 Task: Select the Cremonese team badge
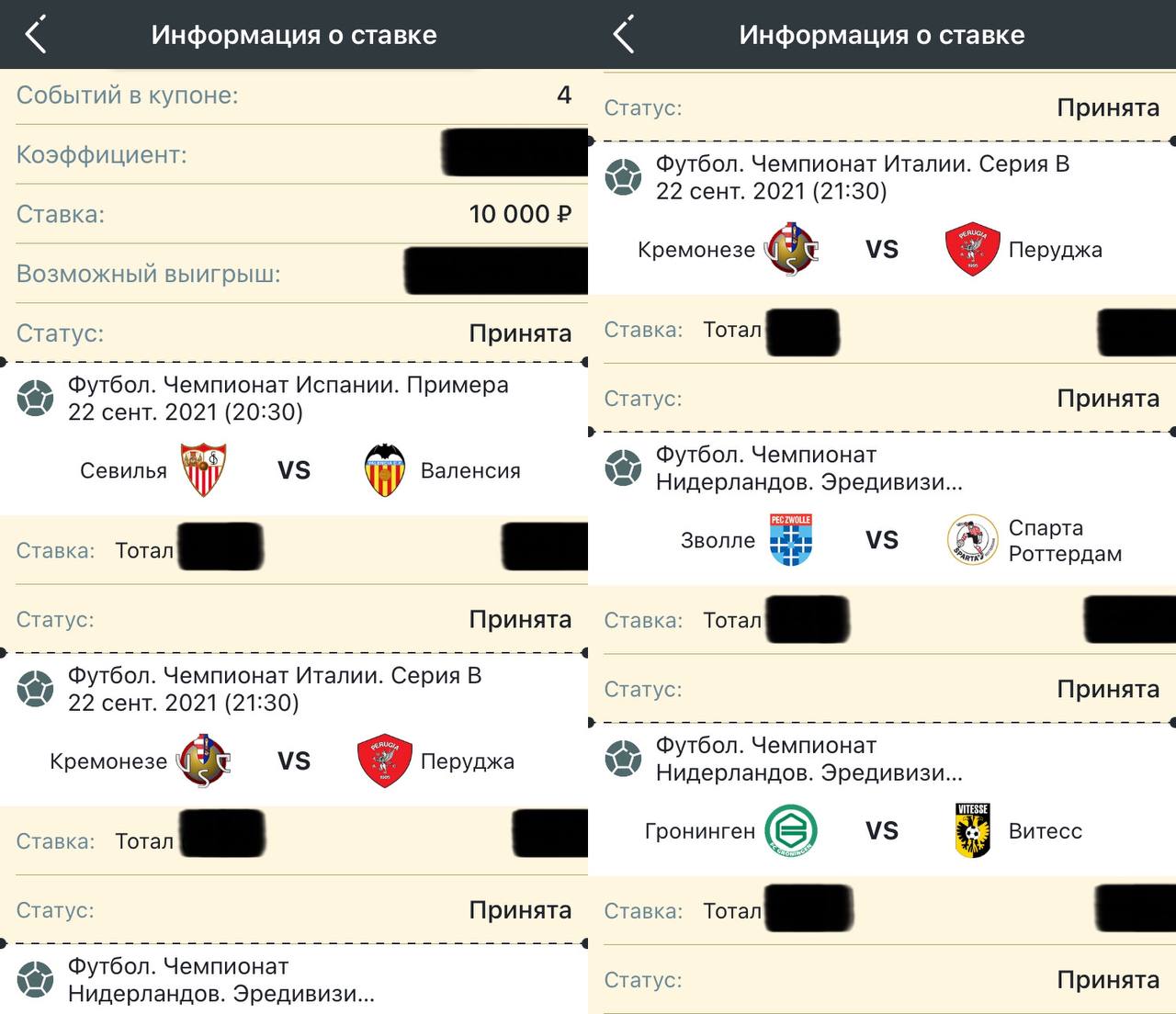pyautogui.click(x=204, y=761)
